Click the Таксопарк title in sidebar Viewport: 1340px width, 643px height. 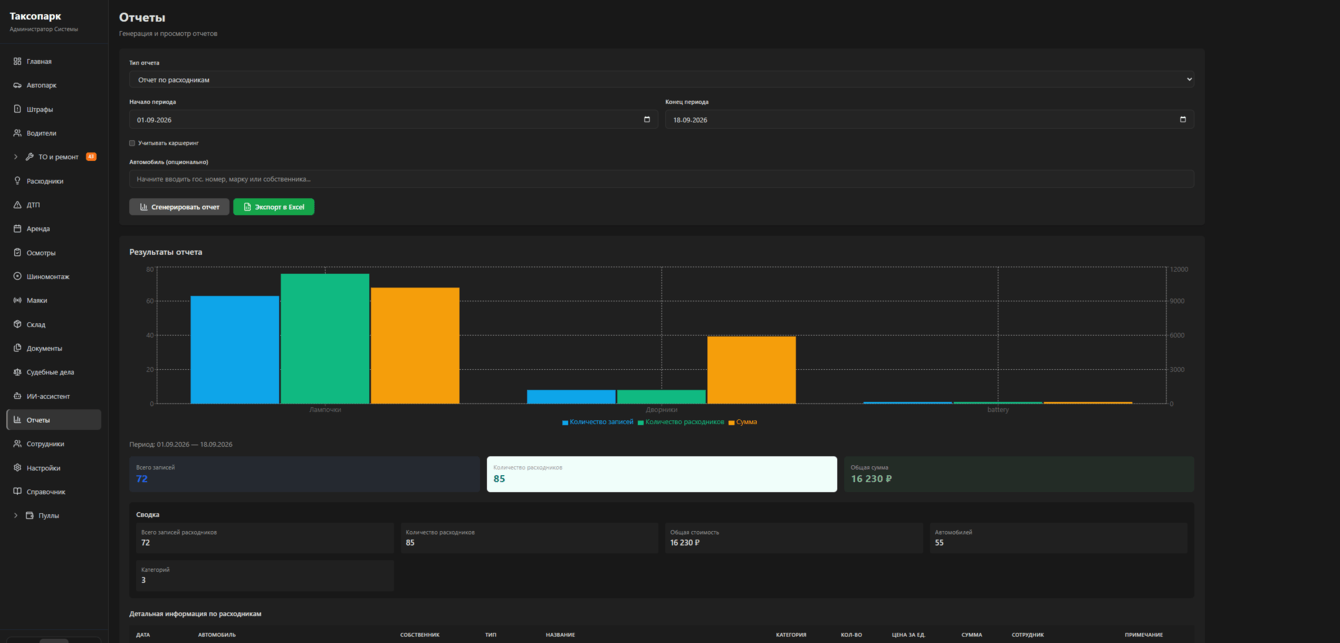pos(36,16)
